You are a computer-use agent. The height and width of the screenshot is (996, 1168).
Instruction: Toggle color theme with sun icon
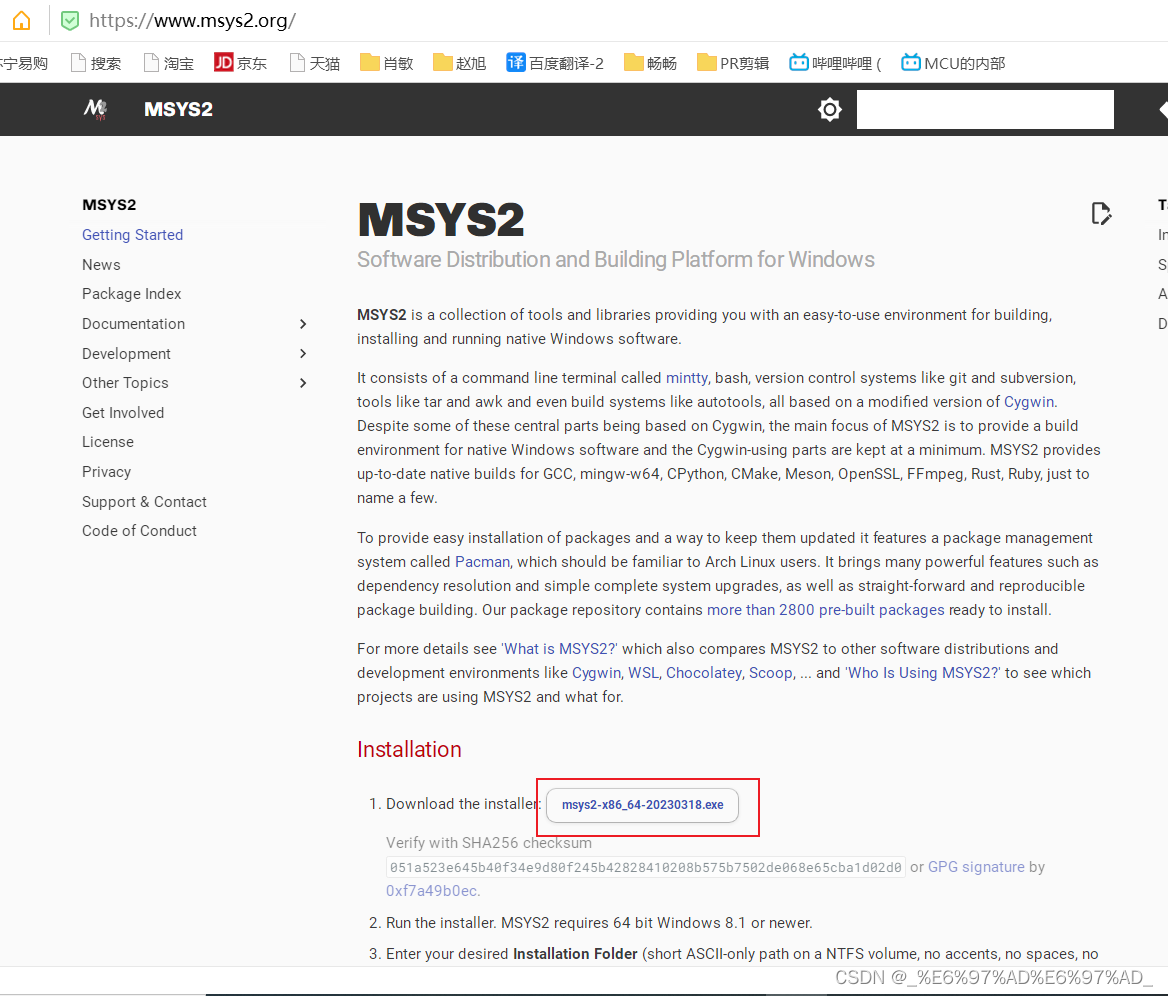(x=829, y=110)
